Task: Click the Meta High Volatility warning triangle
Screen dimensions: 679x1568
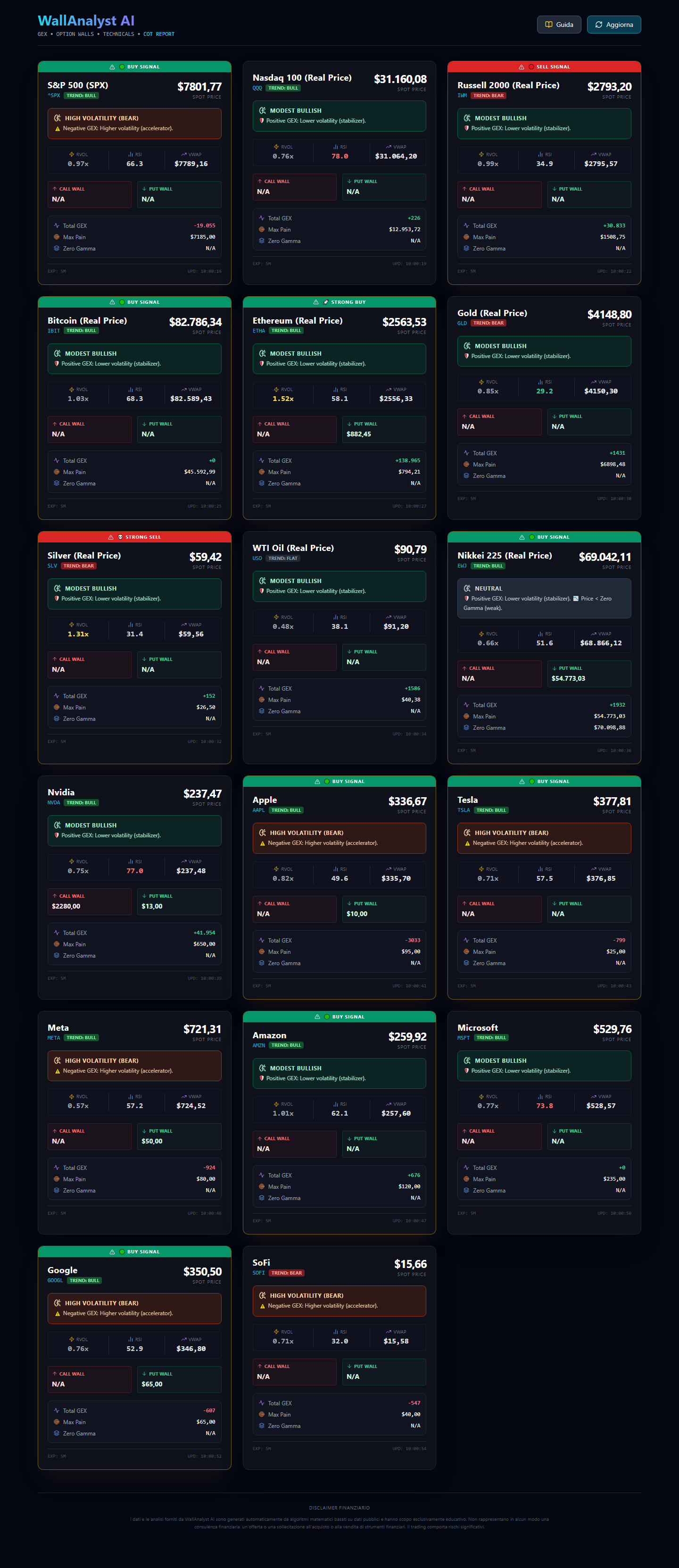Action: (x=58, y=1071)
